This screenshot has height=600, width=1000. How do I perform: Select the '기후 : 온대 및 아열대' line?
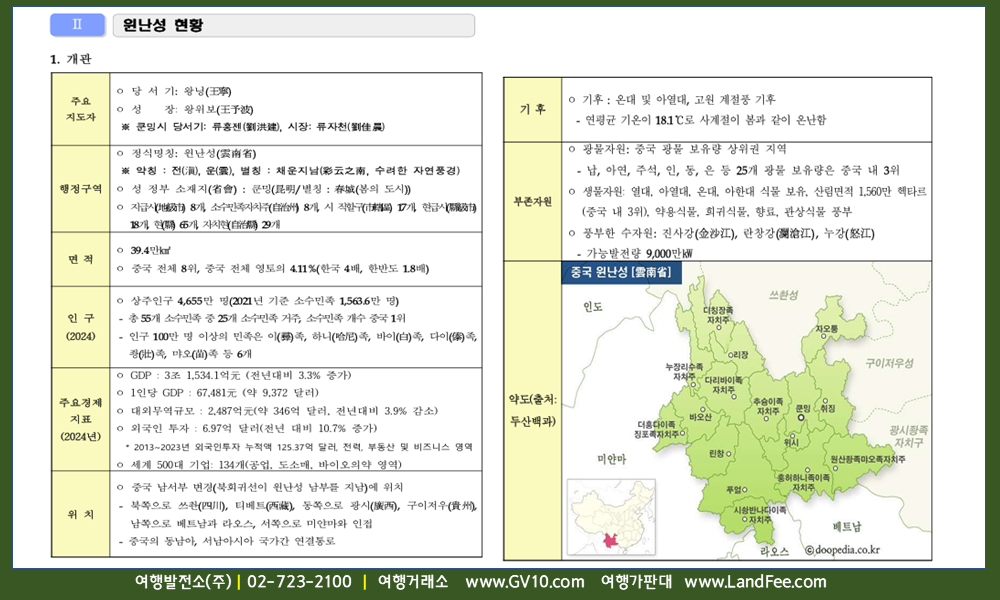[672, 99]
